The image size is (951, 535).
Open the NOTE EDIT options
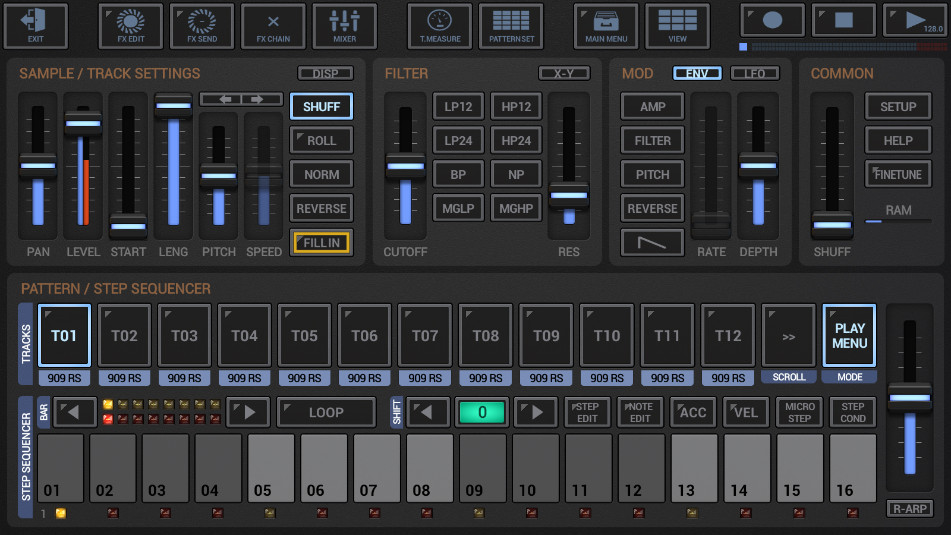640,412
